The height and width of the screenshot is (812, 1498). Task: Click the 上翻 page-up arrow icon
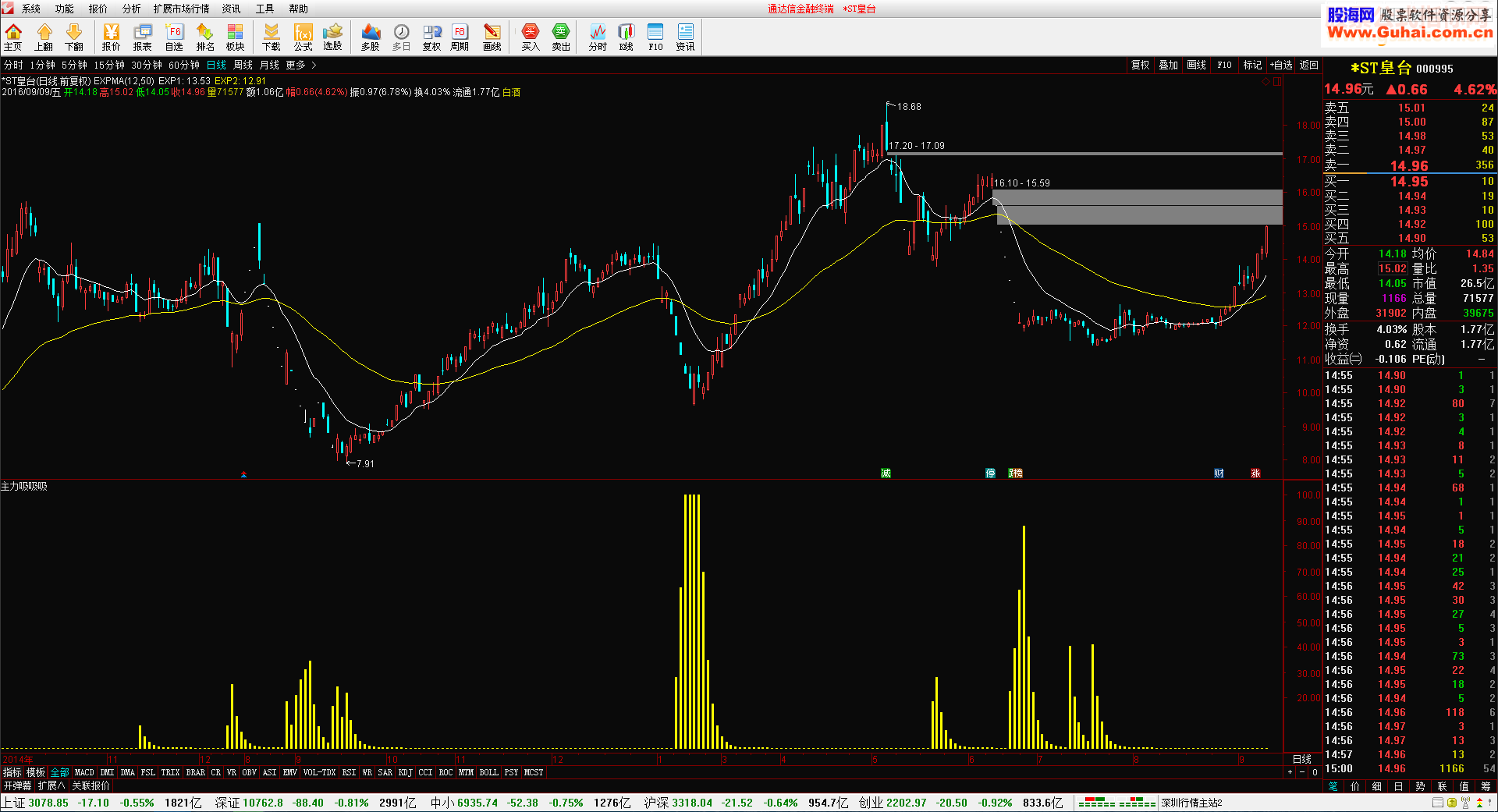coord(44,37)
